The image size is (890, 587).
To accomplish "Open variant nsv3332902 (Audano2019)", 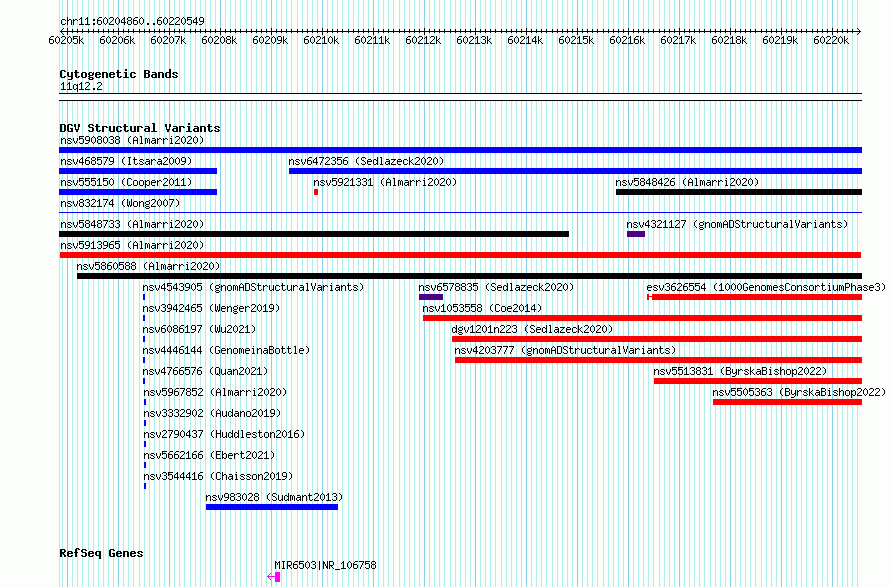I will [x=212, y=413].
